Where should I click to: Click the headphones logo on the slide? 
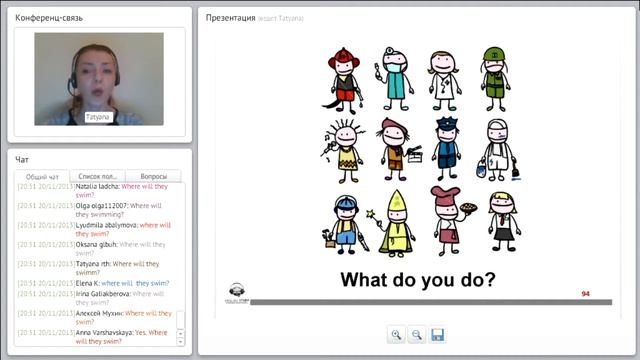[237, 293]
